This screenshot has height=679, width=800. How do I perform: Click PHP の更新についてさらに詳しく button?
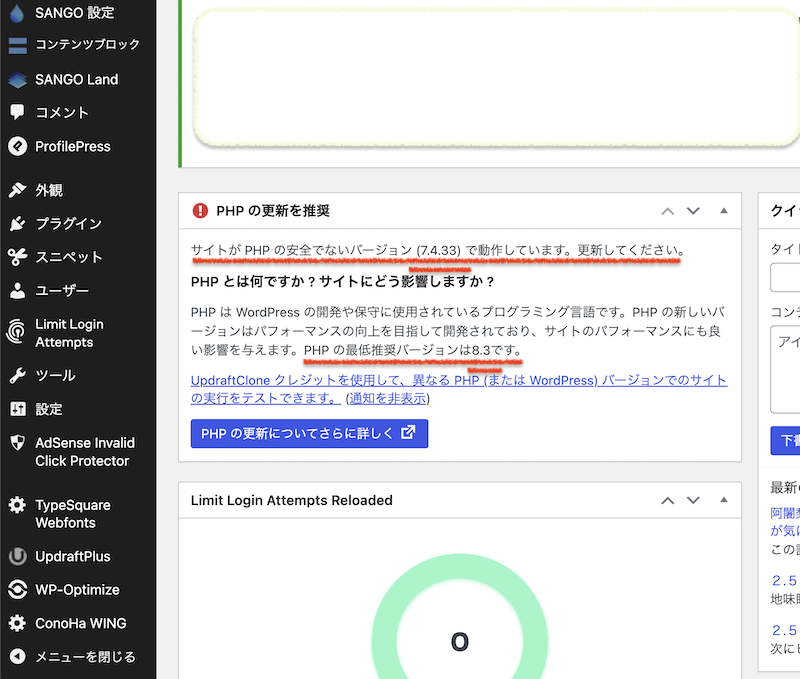pos(309,434)
